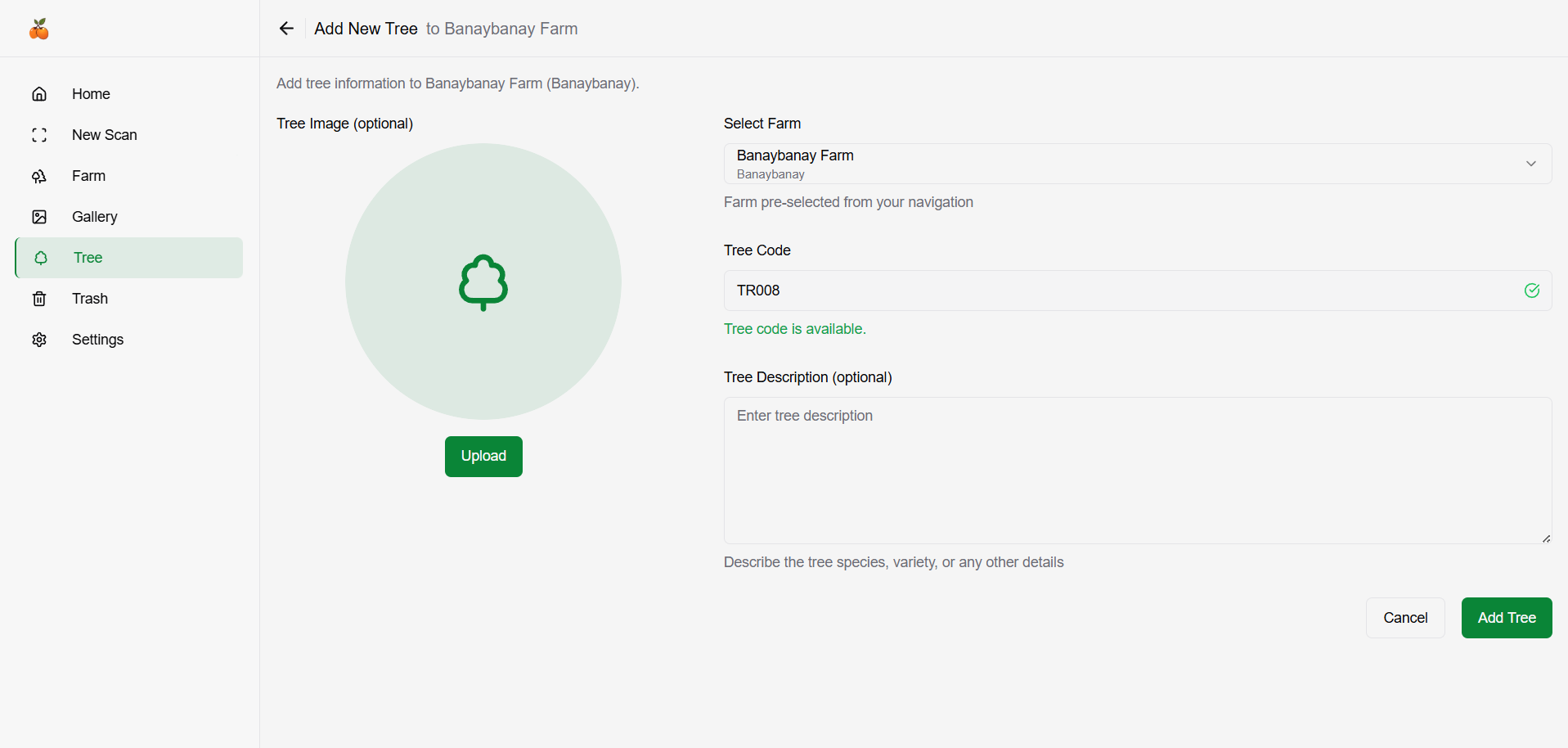Open the Select Farm dropdown
1568x748 pixels.
click(1137, 164)
